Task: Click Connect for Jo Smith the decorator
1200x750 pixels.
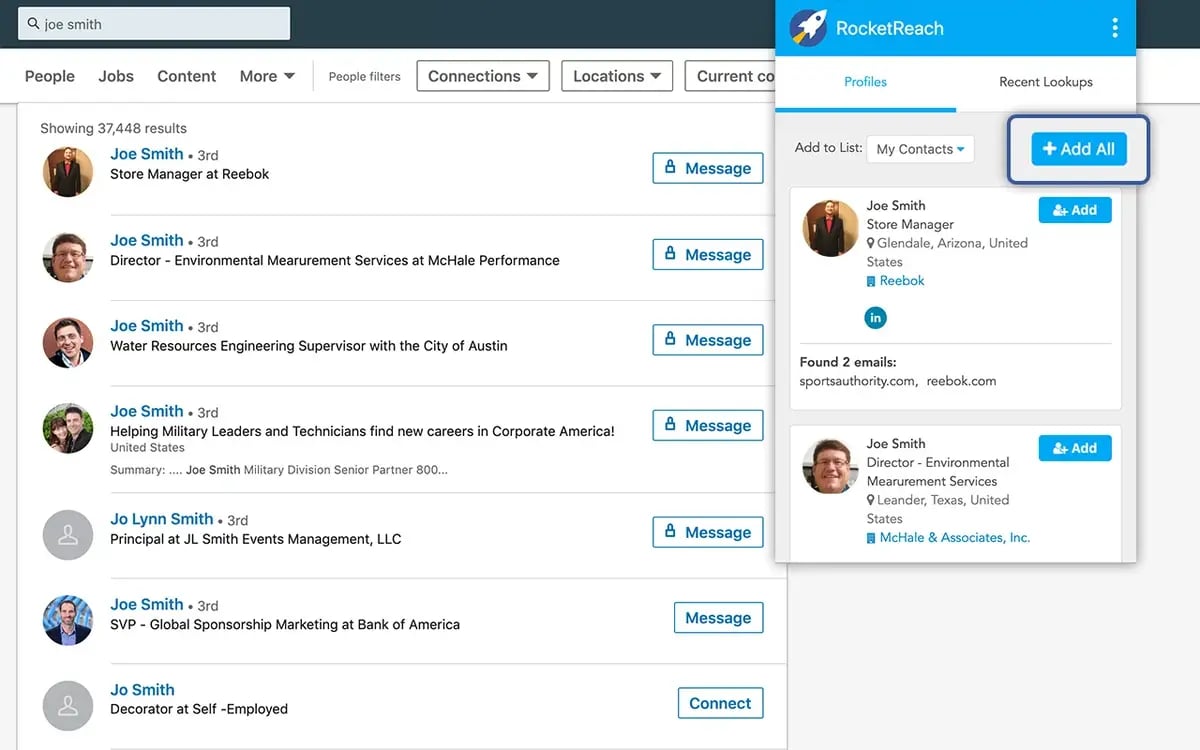Action: click(720, 703)
